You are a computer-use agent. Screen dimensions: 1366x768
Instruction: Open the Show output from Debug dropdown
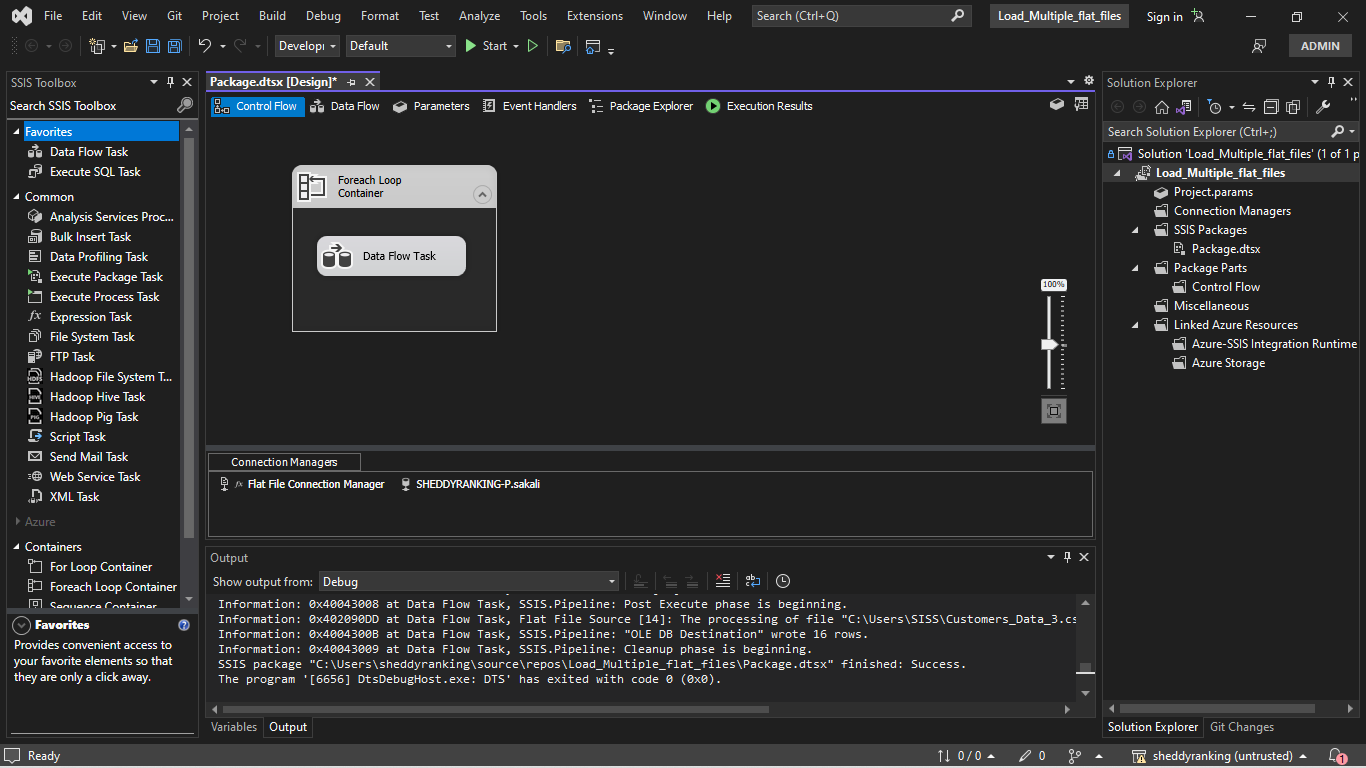(x=611, y=581)
